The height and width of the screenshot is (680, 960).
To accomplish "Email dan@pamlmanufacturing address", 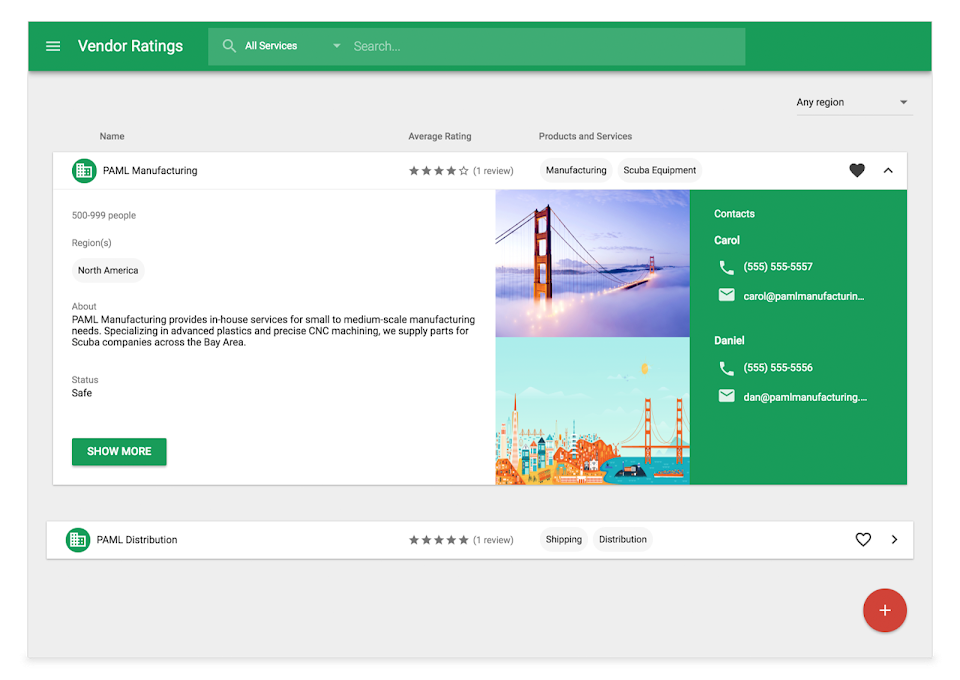I will (805, 397).
